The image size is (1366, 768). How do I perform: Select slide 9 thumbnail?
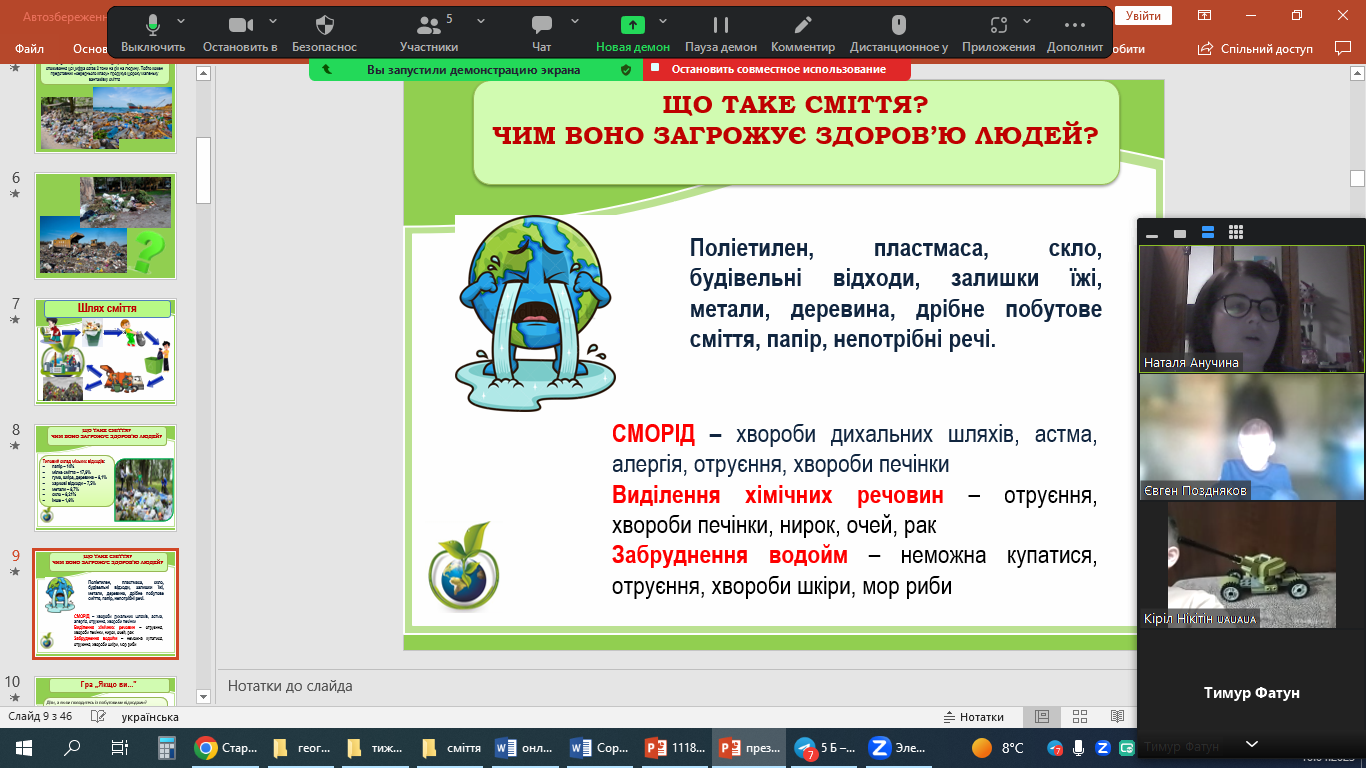[x=105, y=603]
